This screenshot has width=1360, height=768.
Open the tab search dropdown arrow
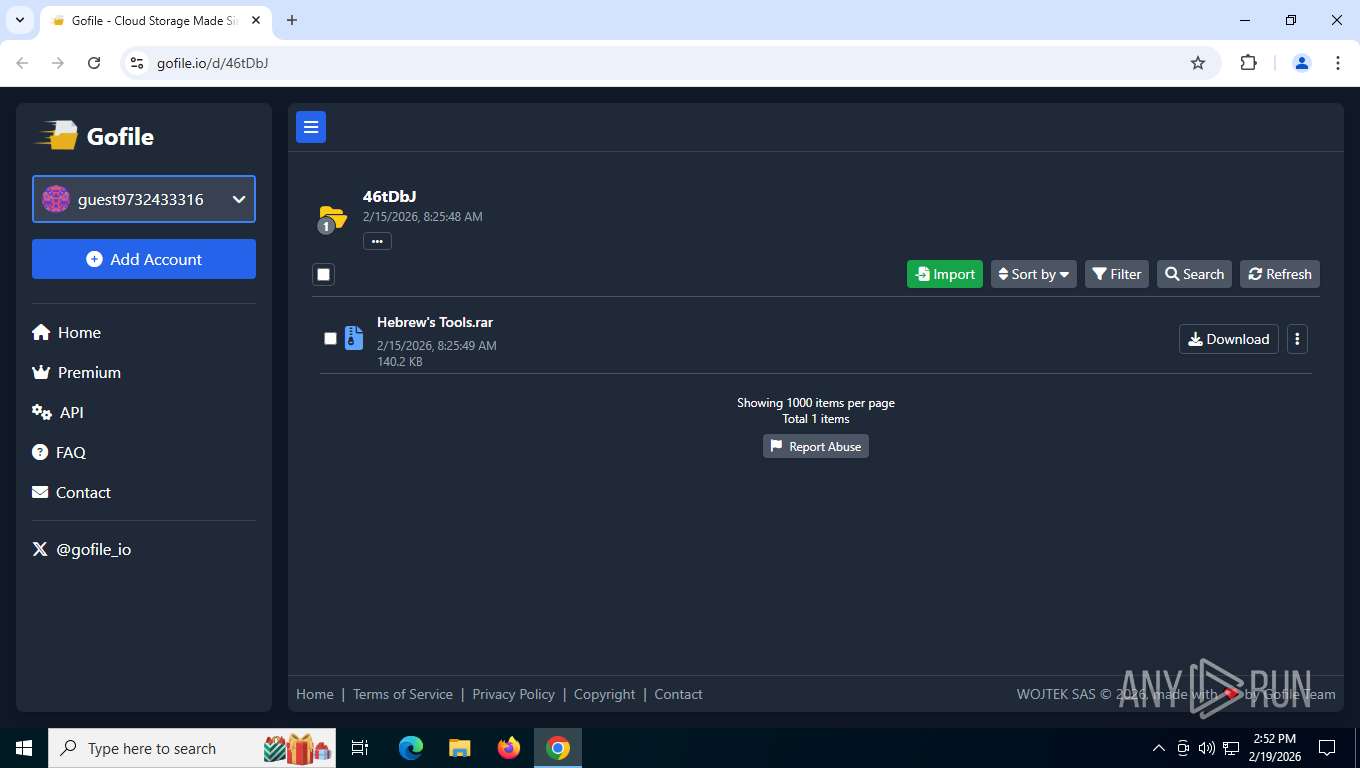[x=19, y=20]
